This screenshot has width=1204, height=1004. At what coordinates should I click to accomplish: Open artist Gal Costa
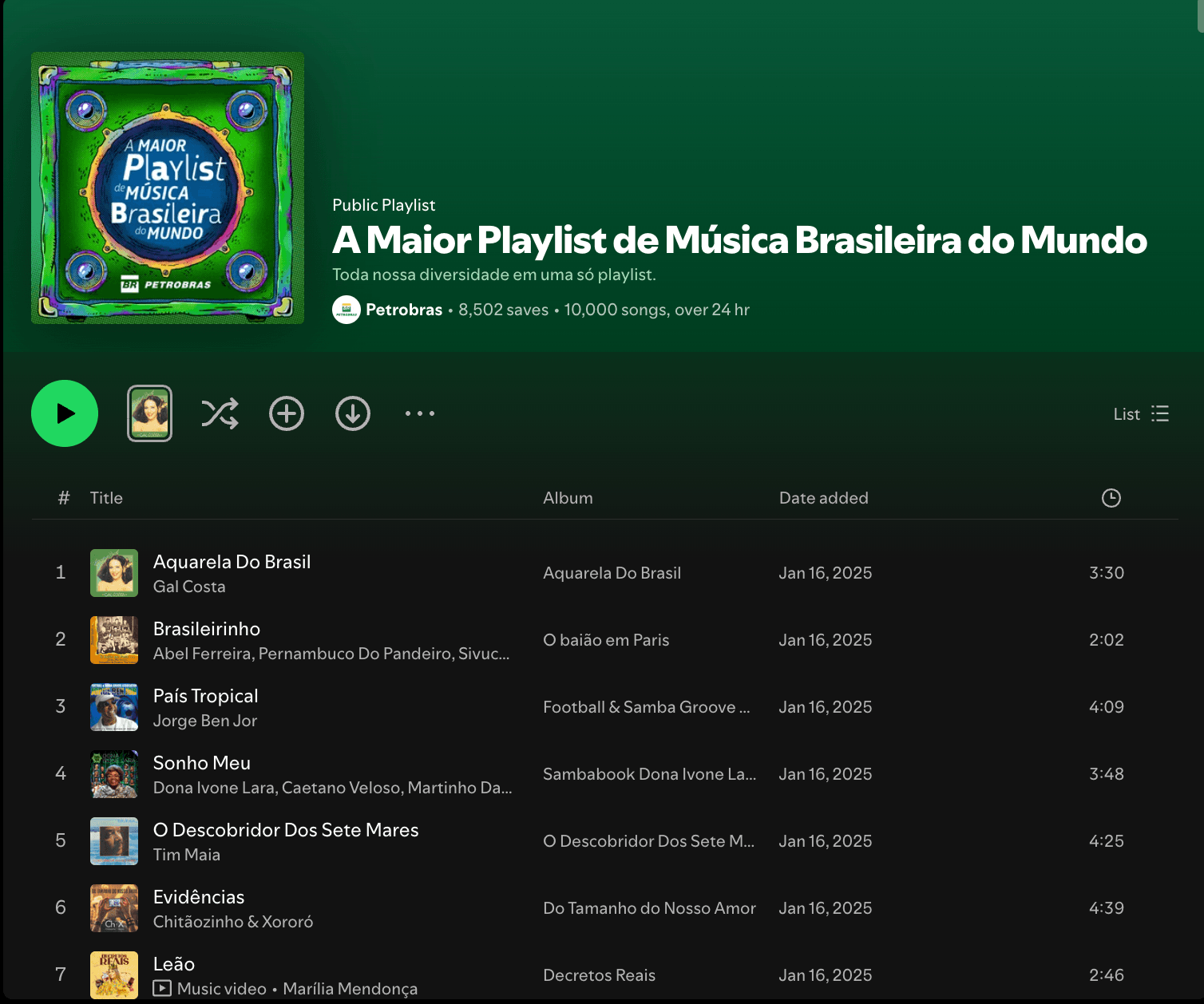(x=189, y=587)
